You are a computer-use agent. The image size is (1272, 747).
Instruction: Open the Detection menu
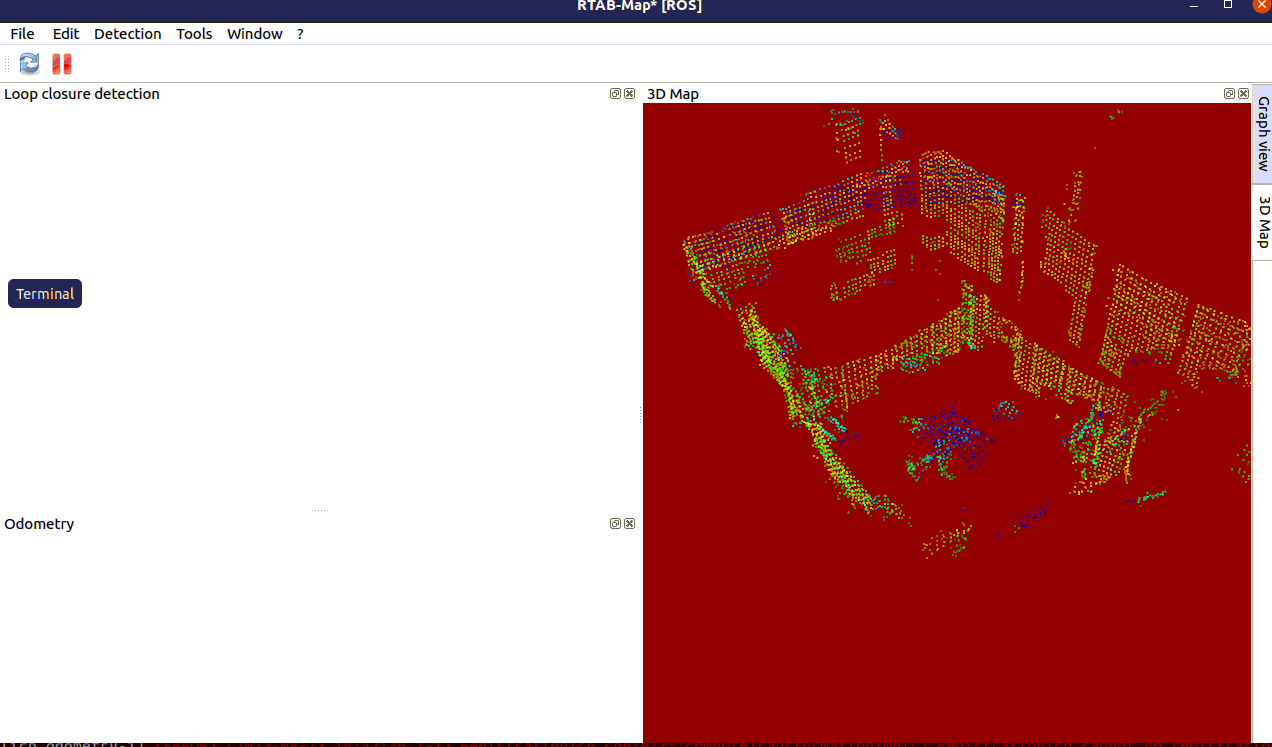click(x=127, y=33)
